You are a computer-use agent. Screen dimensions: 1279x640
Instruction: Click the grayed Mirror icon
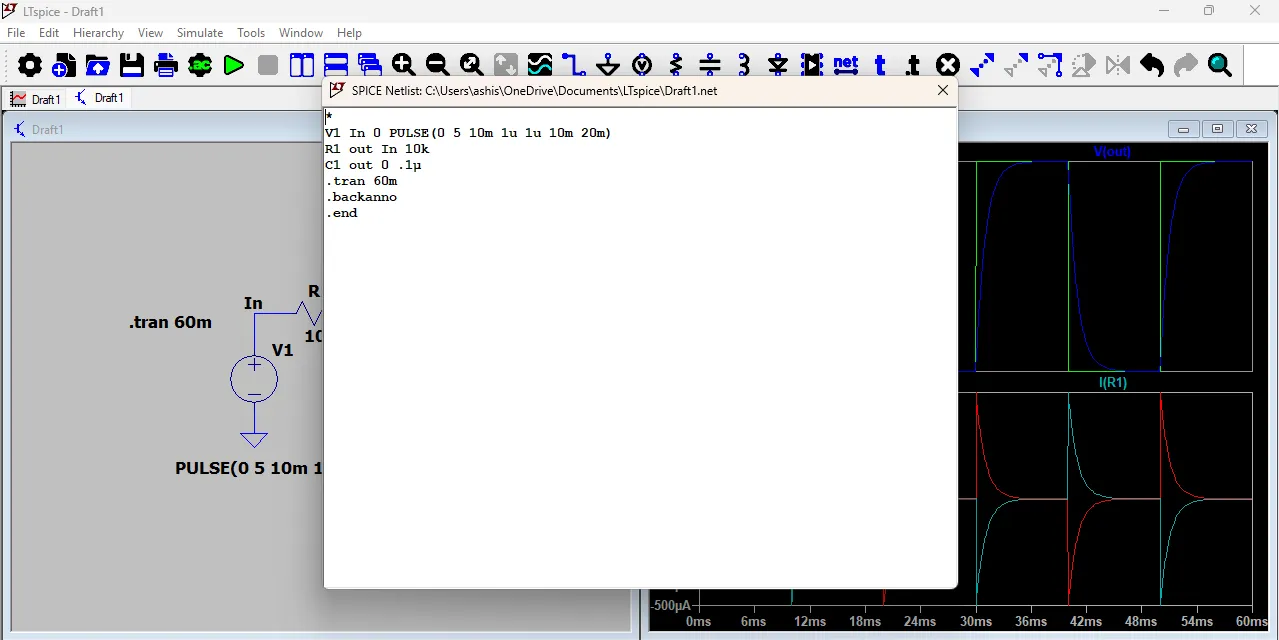click(x=1118, y=65)
